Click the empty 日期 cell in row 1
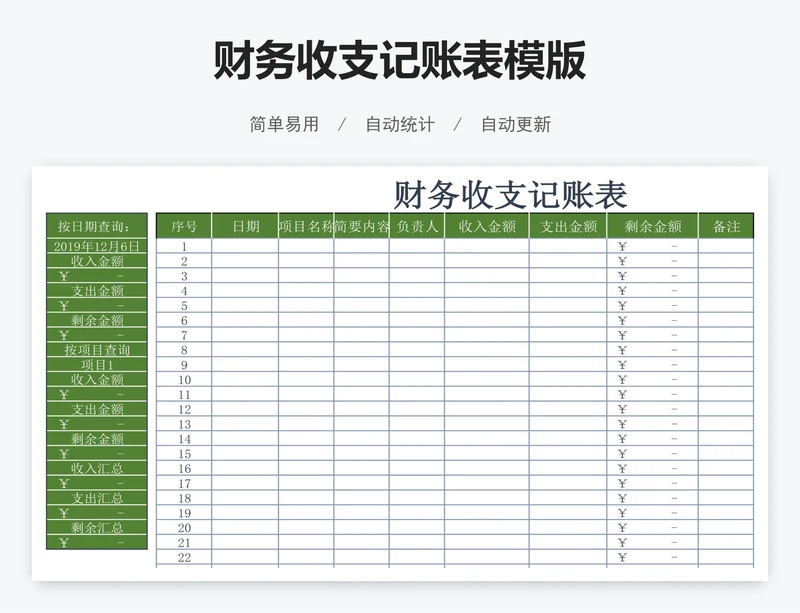This screenshot has height=613, width=800. click(245, 246)
